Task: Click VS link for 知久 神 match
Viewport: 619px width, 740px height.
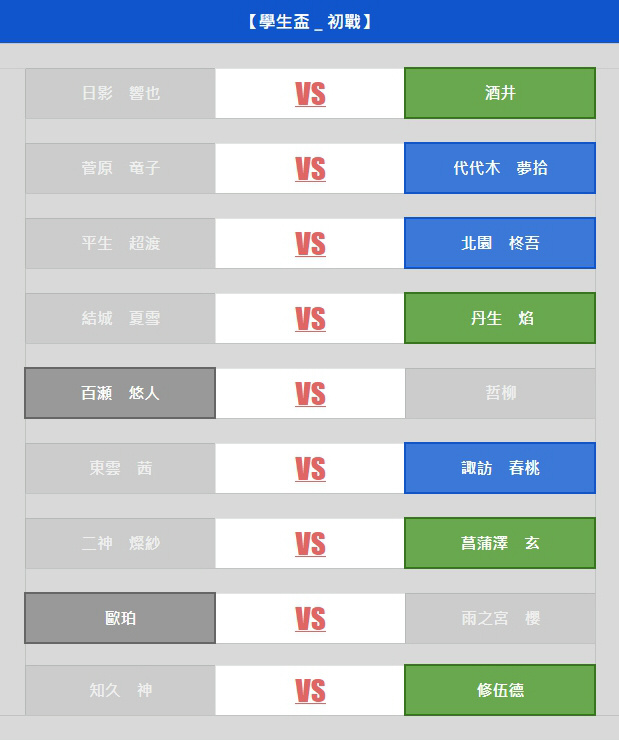Action: click(310, 690)
